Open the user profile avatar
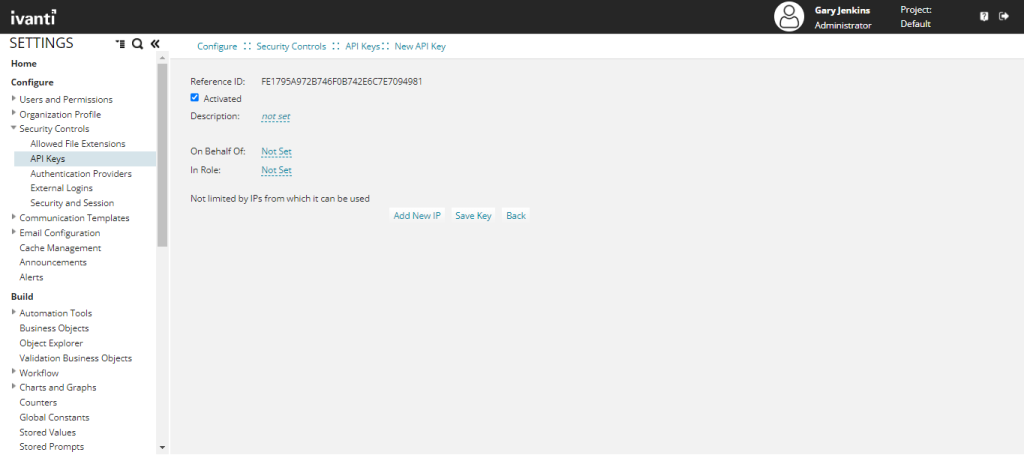 point(789,17)
